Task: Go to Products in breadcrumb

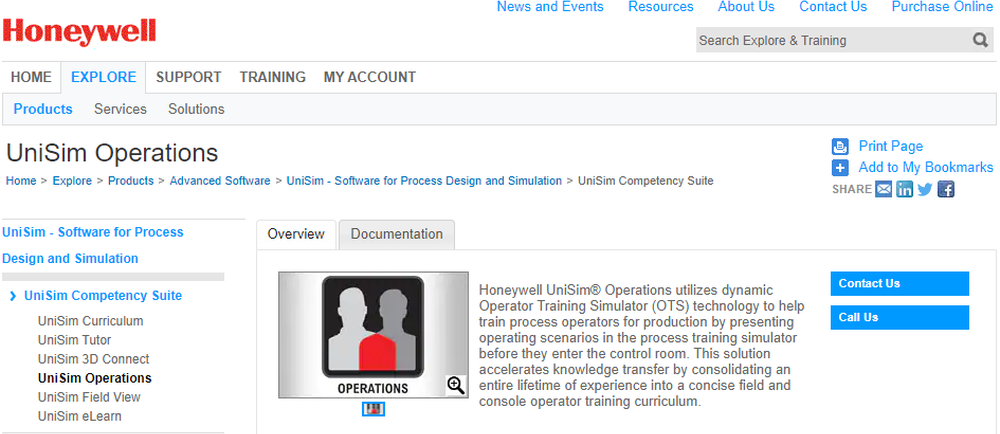Action: [x=131, y=181]
